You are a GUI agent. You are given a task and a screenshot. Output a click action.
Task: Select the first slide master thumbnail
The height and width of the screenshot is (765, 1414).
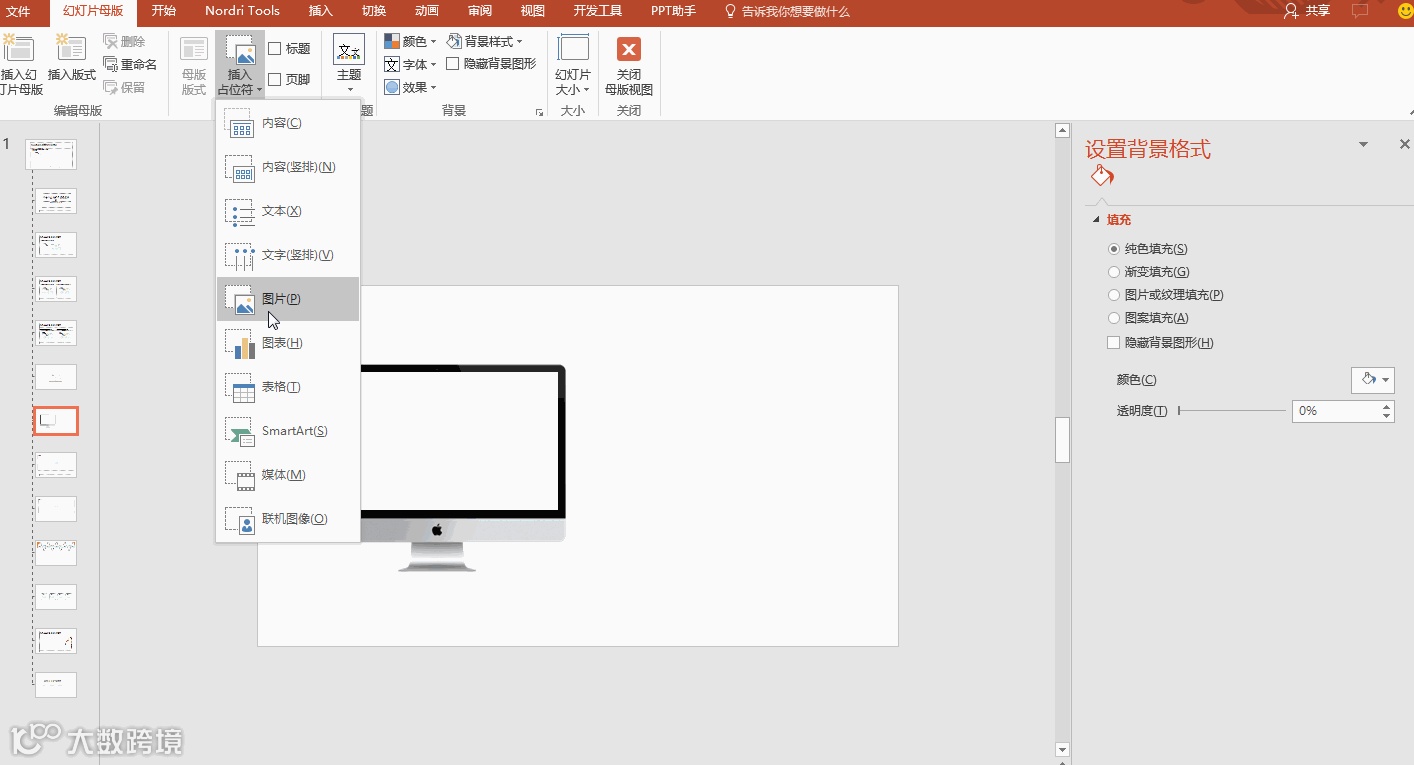(51, 155)
